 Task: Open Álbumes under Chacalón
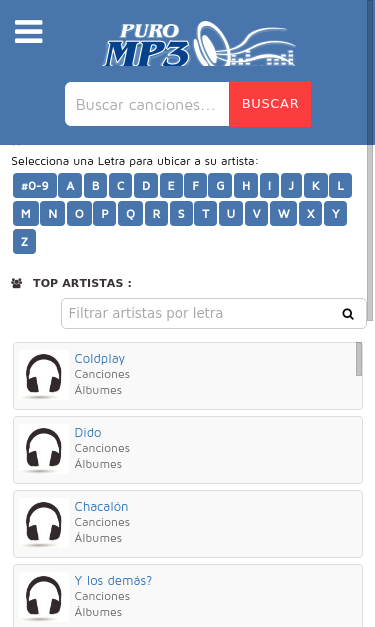click(x=98, y=538)
